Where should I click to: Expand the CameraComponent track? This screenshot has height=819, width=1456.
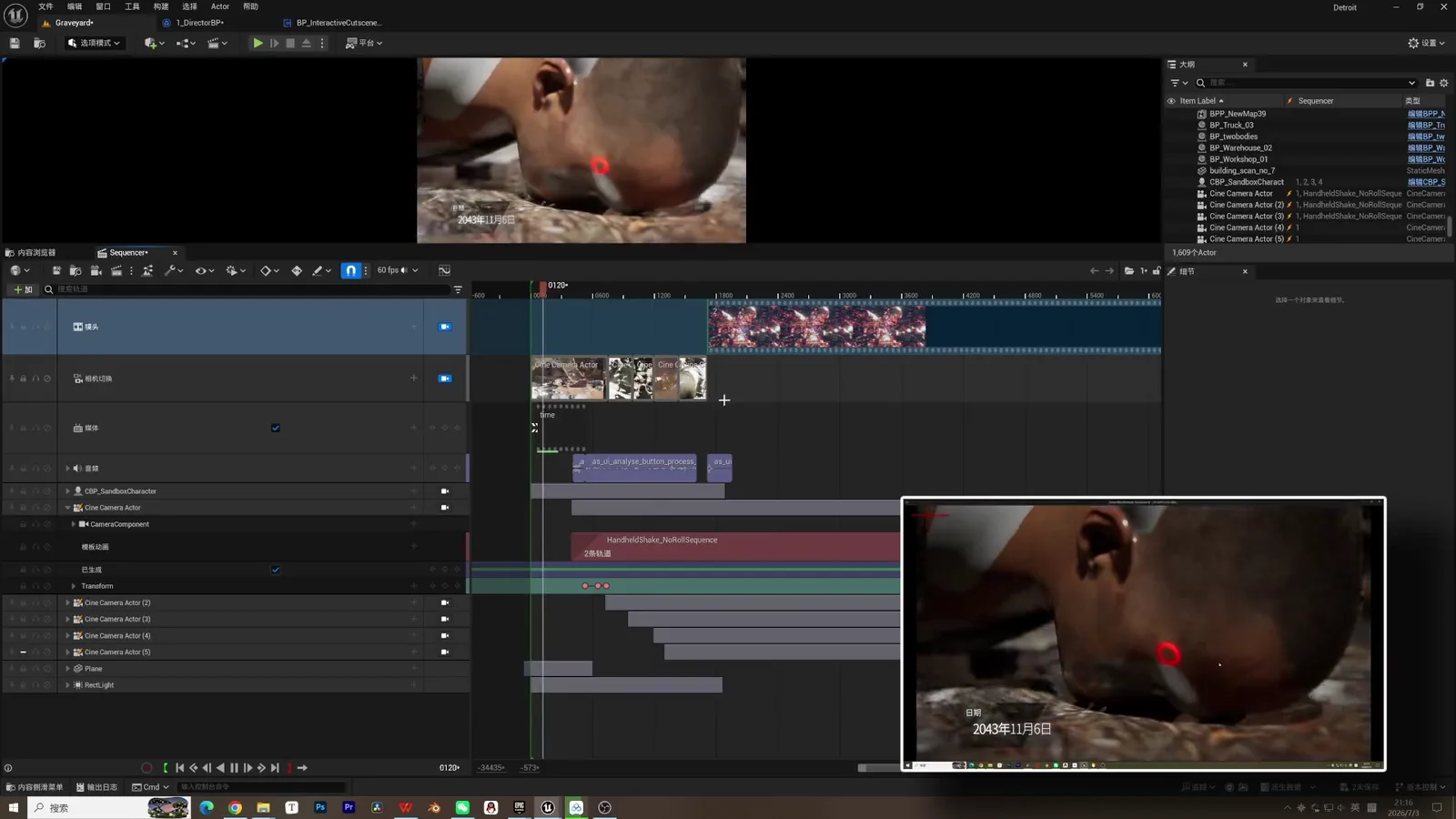pyautogui.click(x=74, y=524)
